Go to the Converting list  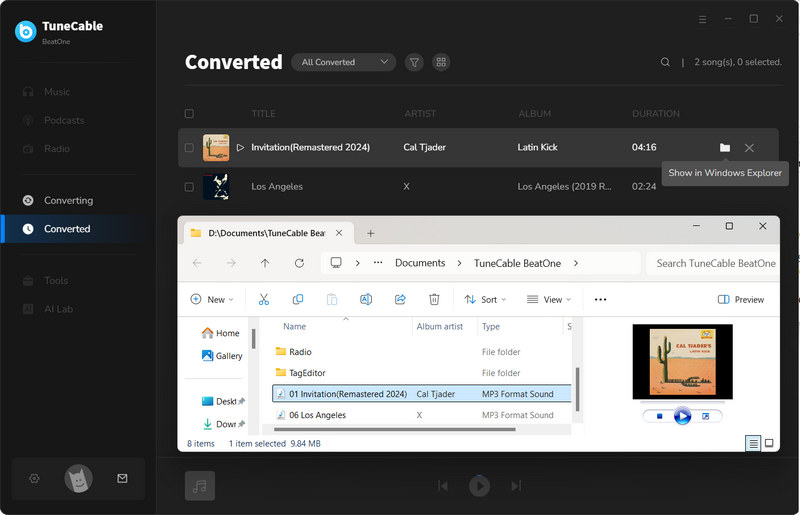coord(58,201)
